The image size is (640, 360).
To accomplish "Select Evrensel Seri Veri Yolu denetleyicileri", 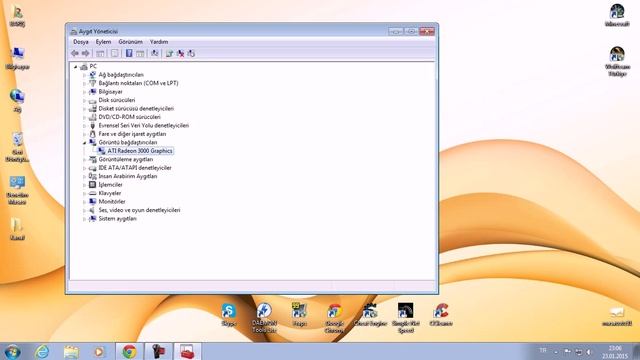I will [143, 126].
